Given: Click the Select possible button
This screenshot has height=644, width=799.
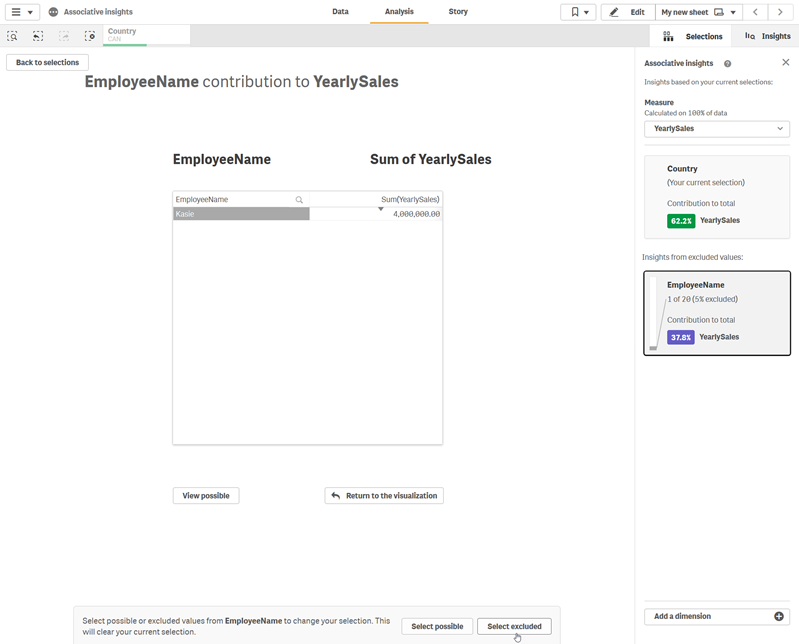Looking at the screenshot, I should [437, 626].
